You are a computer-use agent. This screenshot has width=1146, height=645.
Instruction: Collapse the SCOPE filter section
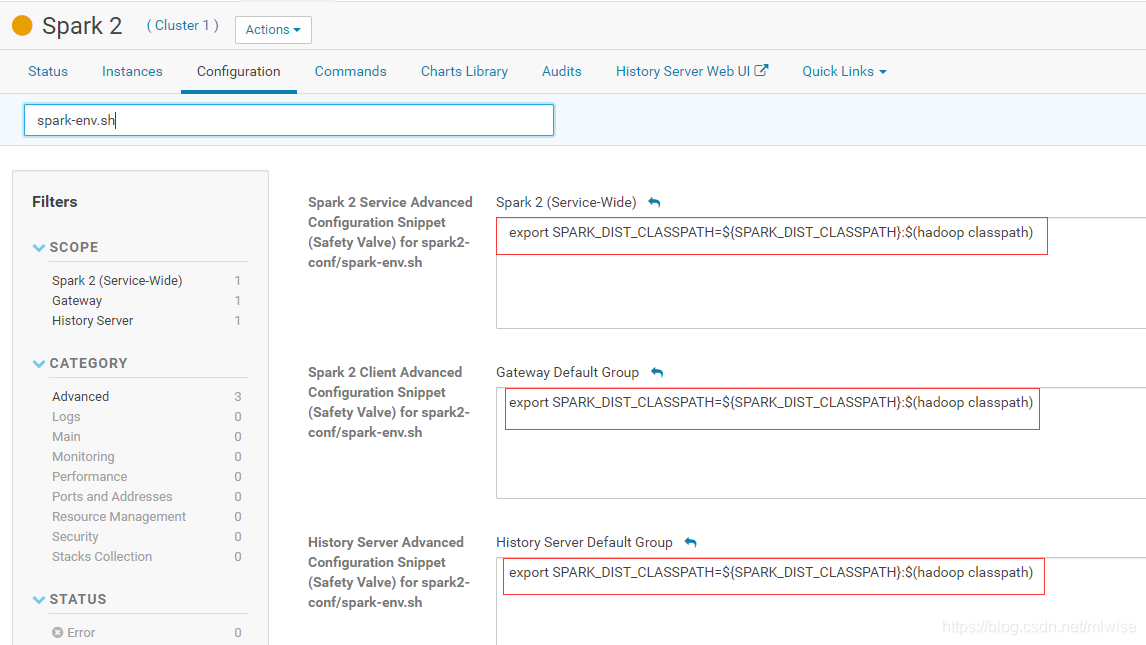point(38,247)
